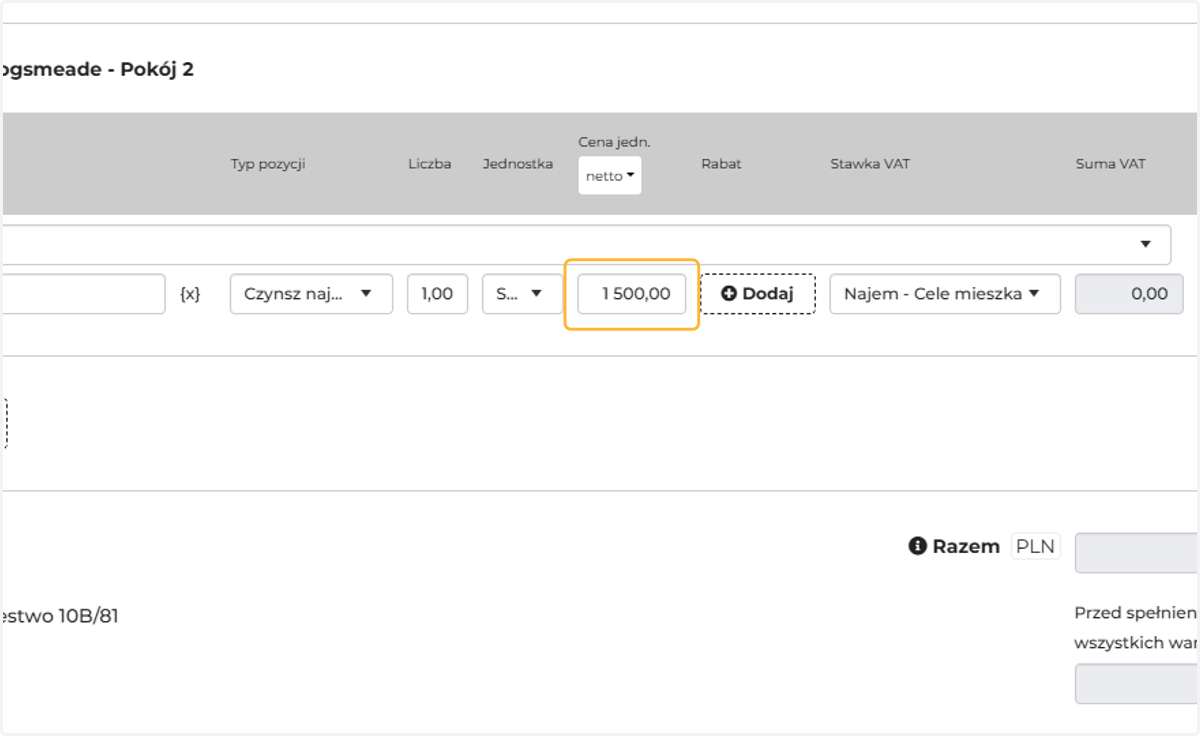Image resolution: width=1200 pixels, height=736 pixels.
Task: Expand the wide dropdown above the position row
Action: coord(585,245)
